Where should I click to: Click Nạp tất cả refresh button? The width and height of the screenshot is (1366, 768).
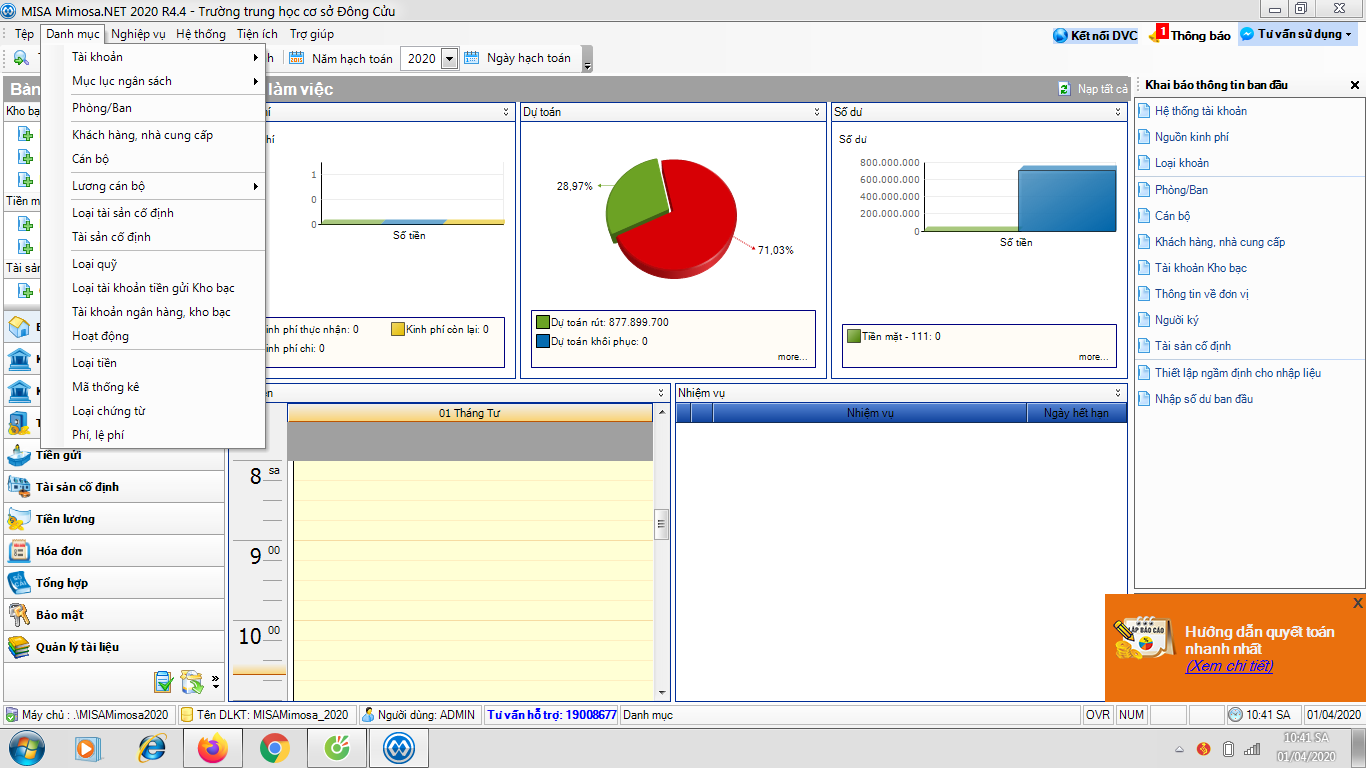pyautogui.click(x=1093, y=89)
